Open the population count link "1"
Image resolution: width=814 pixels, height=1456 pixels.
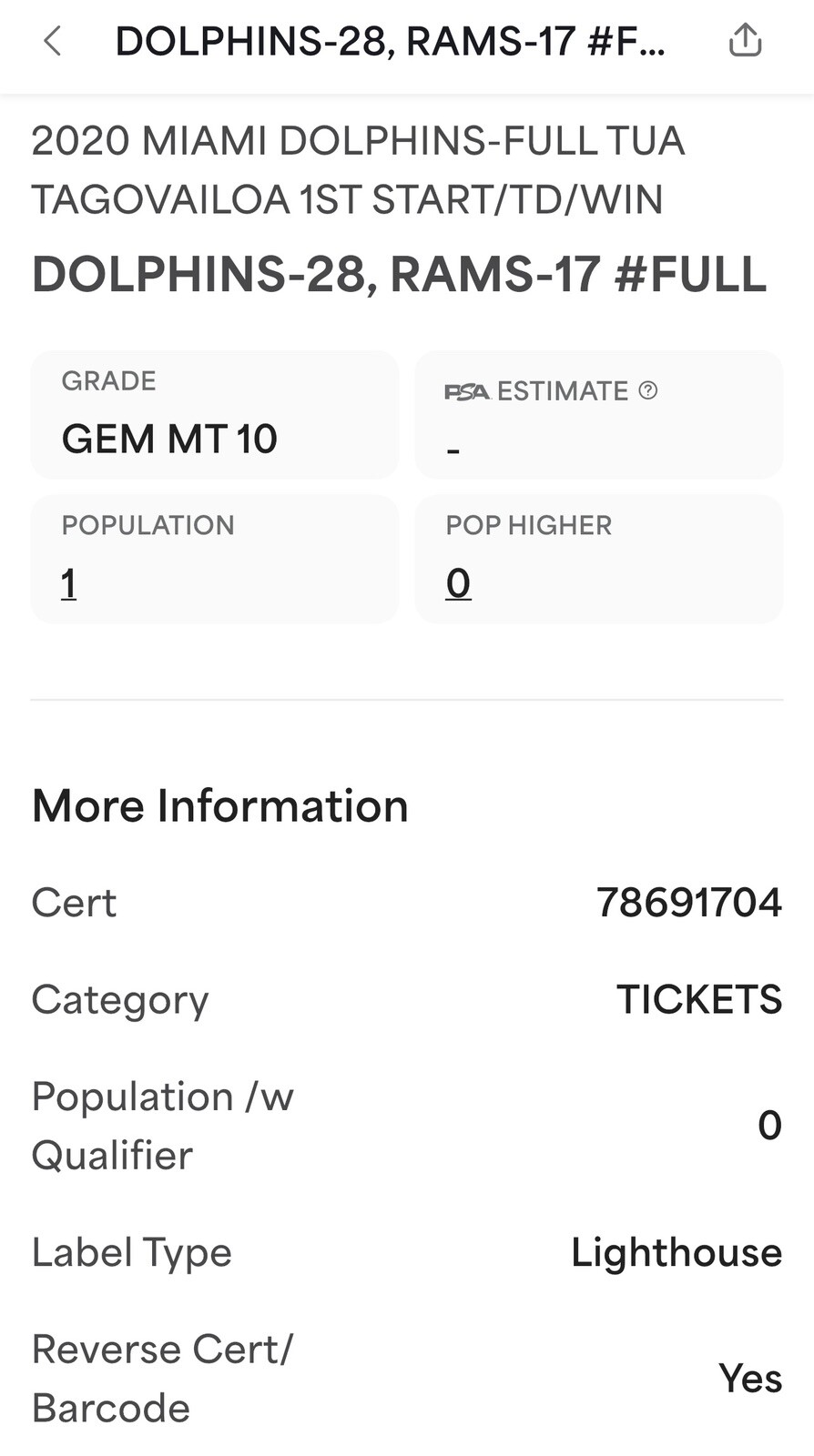68,583
